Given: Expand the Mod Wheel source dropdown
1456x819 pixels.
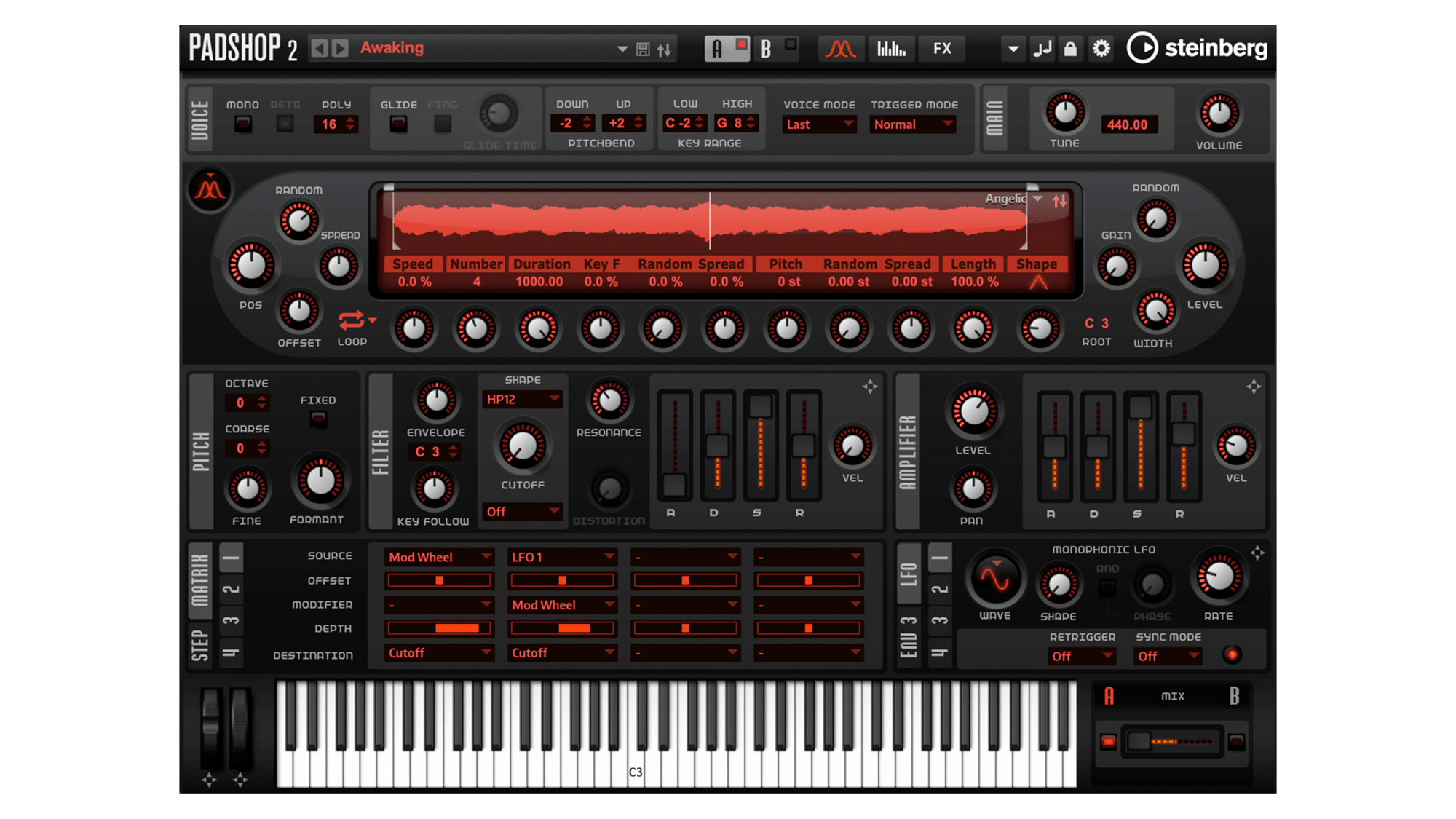Looking at the screenshot, I should [439, 557].
